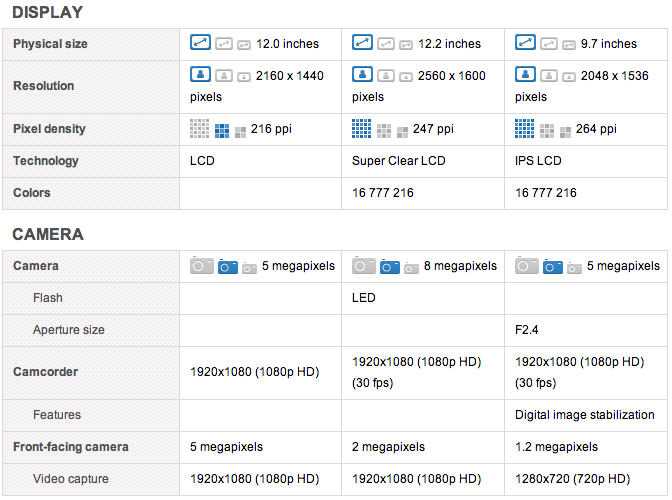
Task: Click the highlighted large-size icon beside 9.7 inches
Action: (x=525, y=43)
